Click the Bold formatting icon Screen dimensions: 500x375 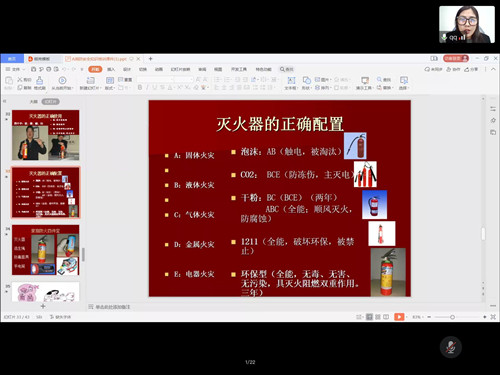[x=140, y=87]
